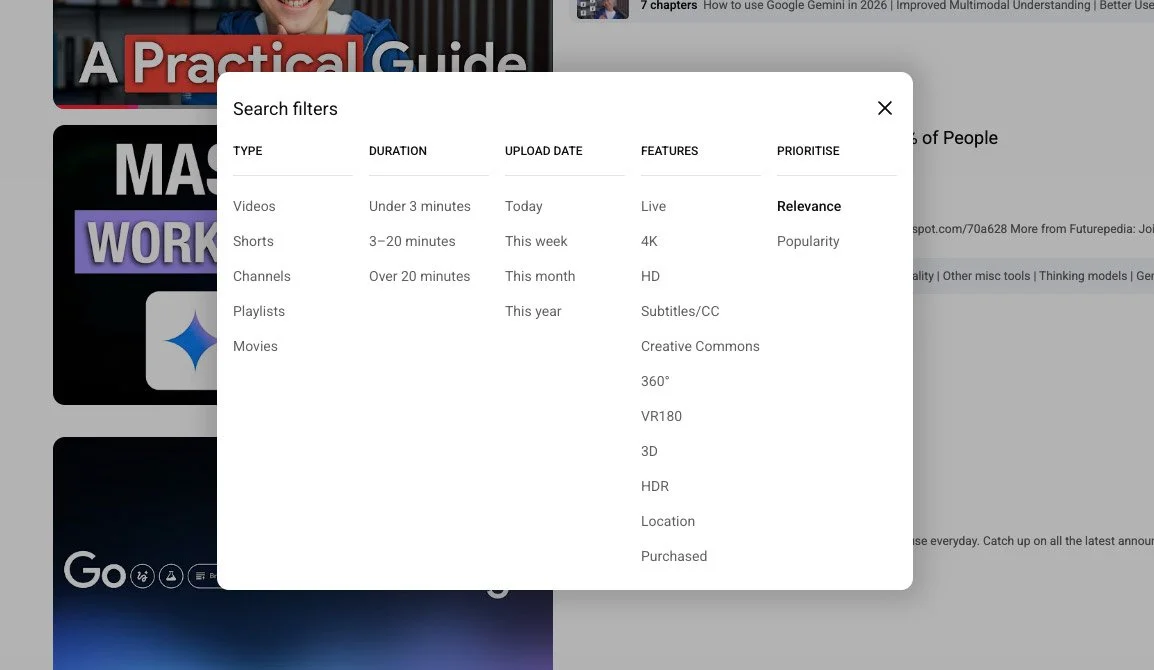Viewport: 1154px width, 670px height.
Task: Close the Search filters dialog
Action: pos(885,108)
